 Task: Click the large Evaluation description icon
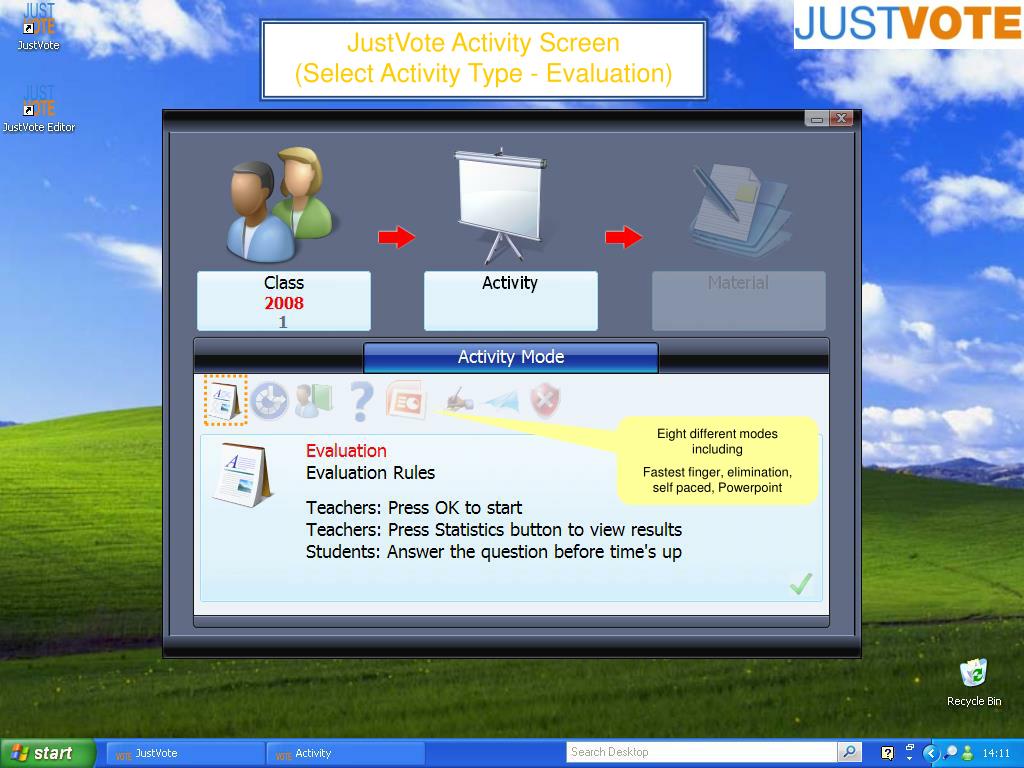(x=243, y=475)
